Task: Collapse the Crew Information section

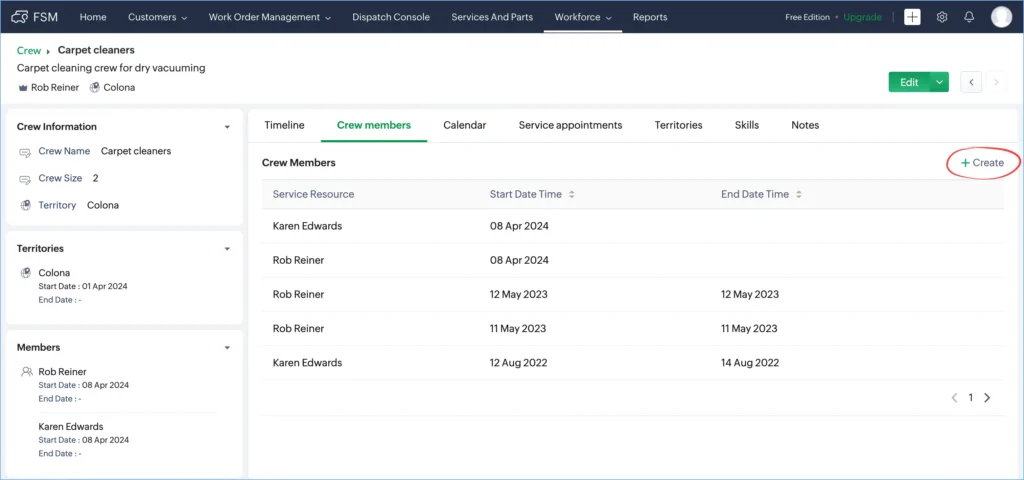Action: pos(227,127)
